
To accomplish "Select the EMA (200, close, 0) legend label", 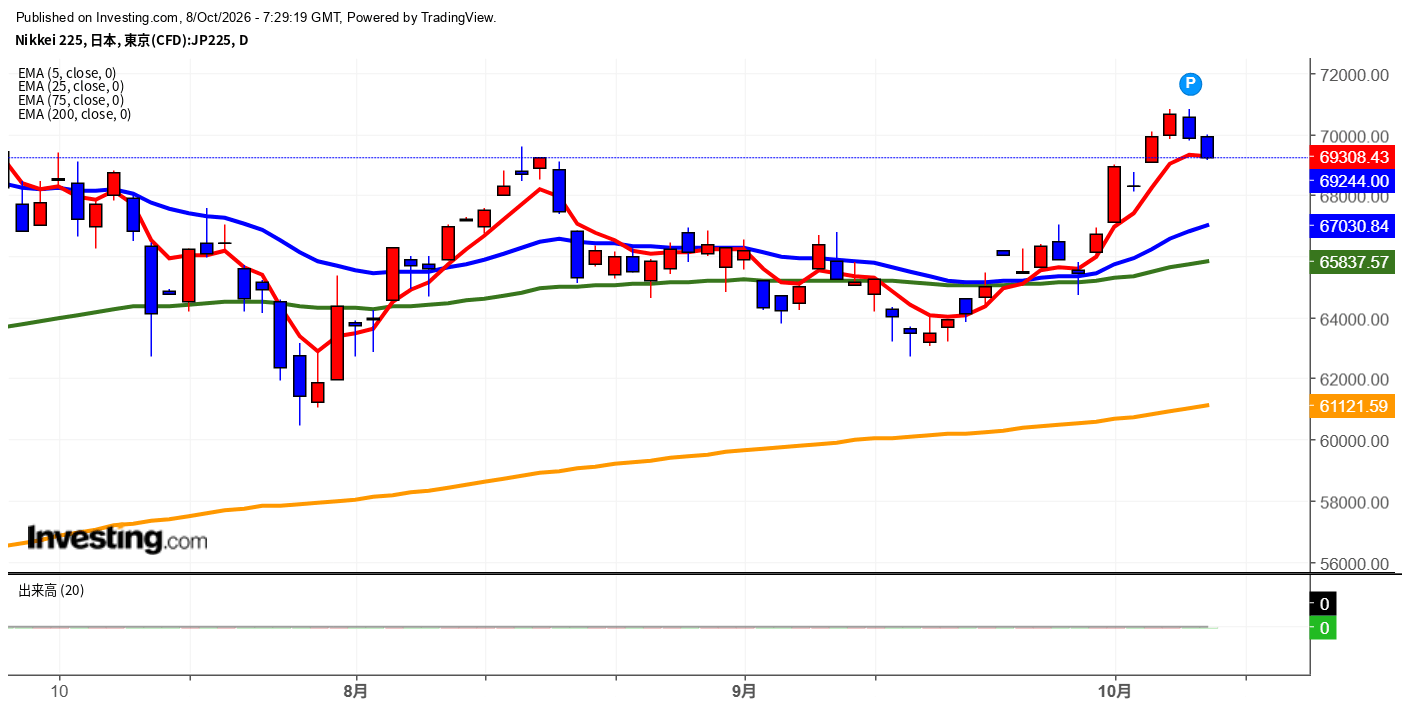I will [75, 114].
